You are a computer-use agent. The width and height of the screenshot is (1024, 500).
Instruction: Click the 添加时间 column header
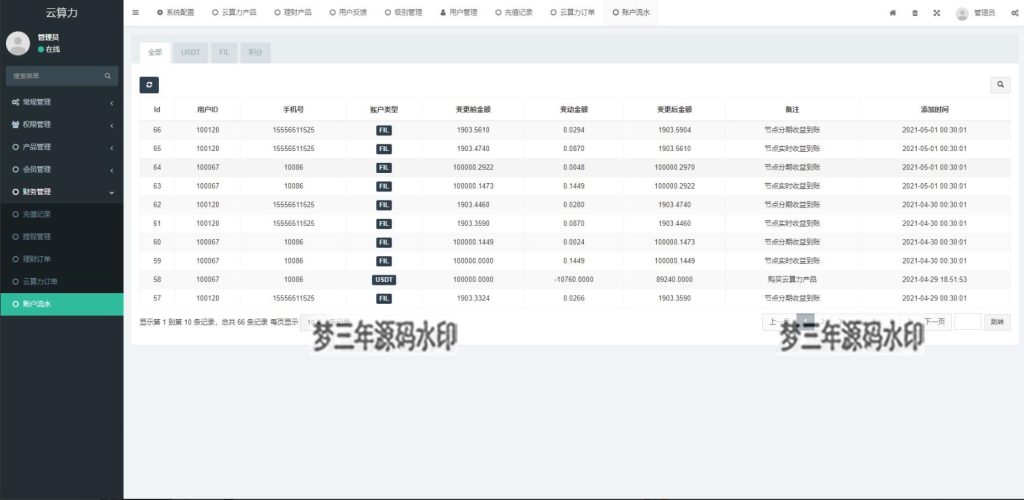tap(935, 110)
